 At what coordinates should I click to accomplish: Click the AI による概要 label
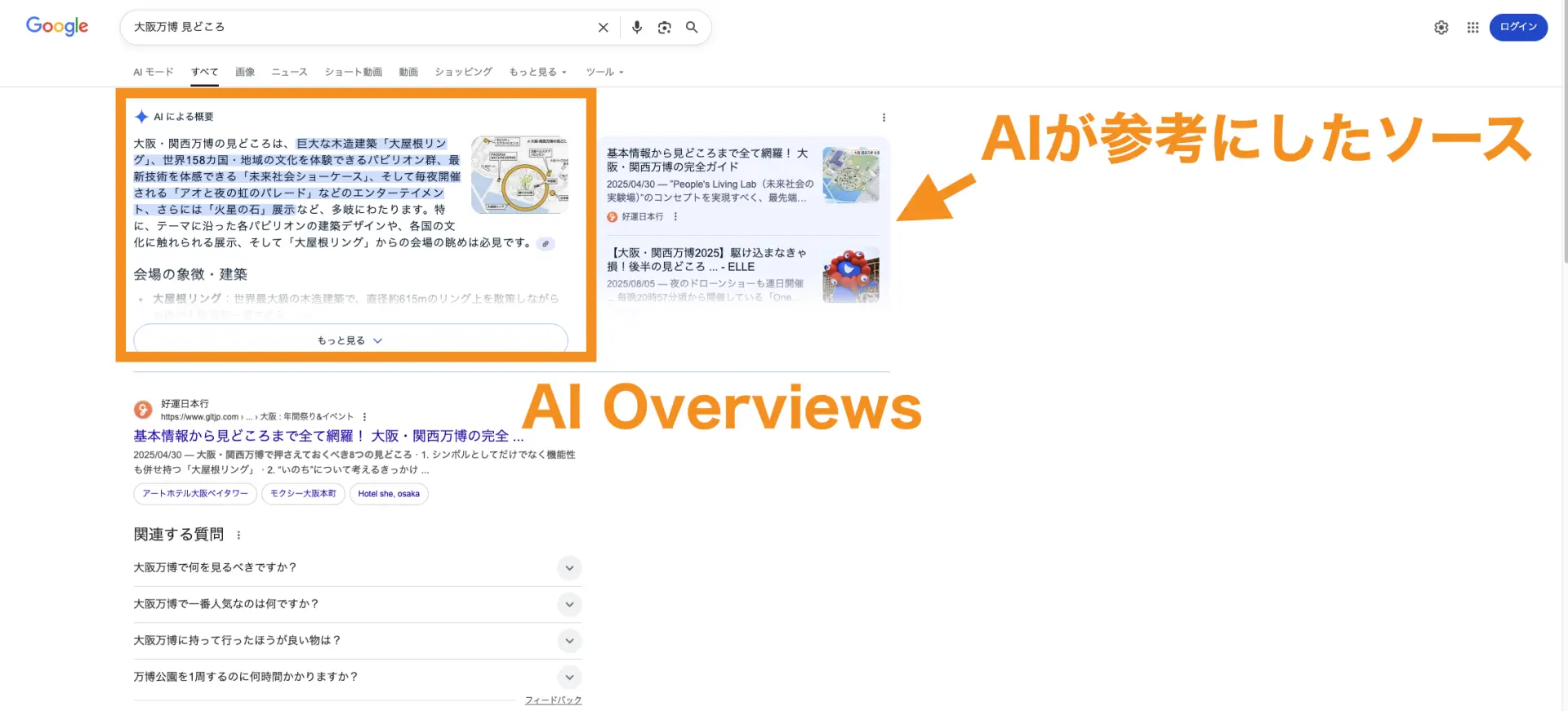tap(184, 117)
